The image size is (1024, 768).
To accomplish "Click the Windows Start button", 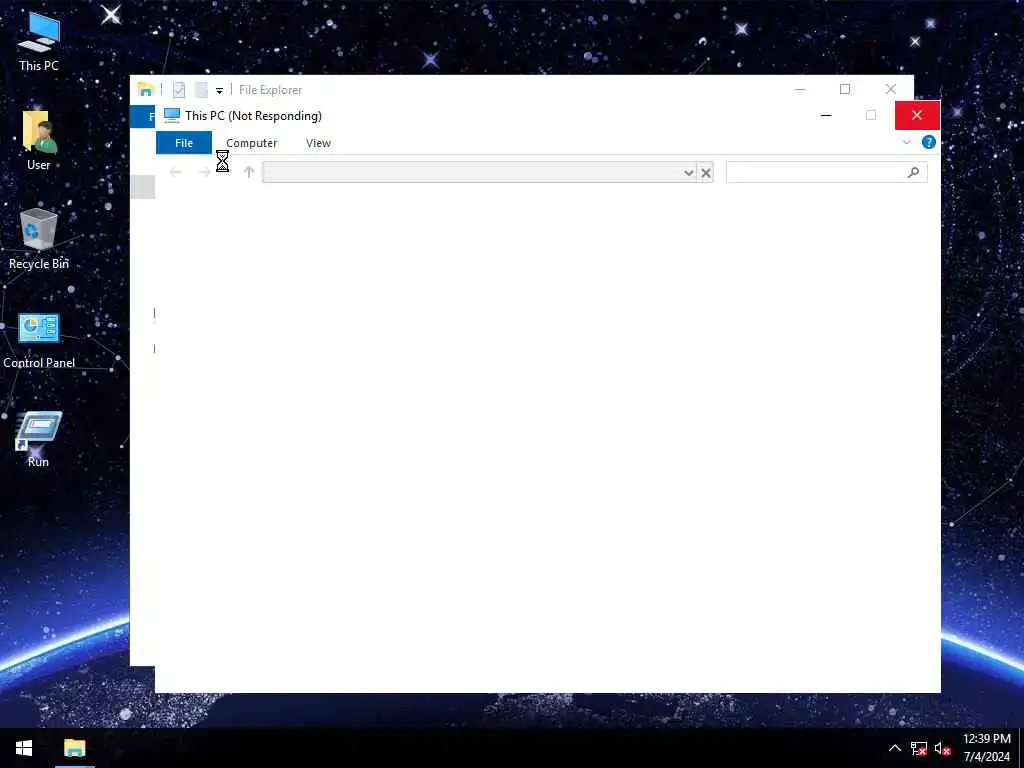I will coord(24,748).
